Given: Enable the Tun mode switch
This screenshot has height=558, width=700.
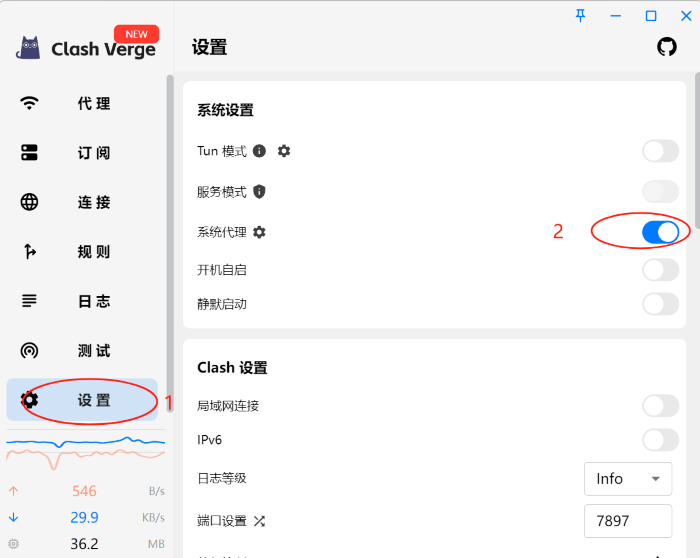Looking at the screenshot, I should point(660,151).
